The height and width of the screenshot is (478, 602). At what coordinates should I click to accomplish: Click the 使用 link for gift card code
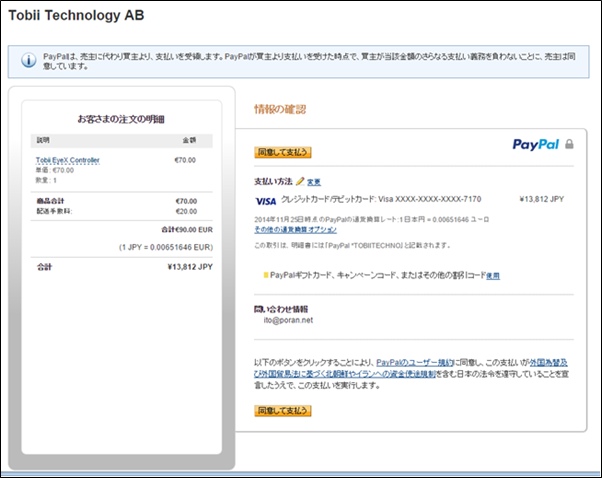click(493, 276)
